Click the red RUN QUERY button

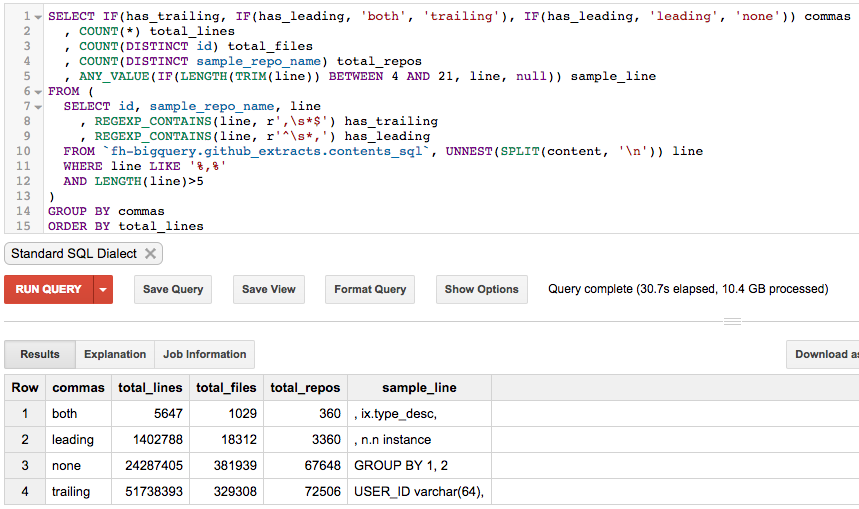tap(49, 289)
